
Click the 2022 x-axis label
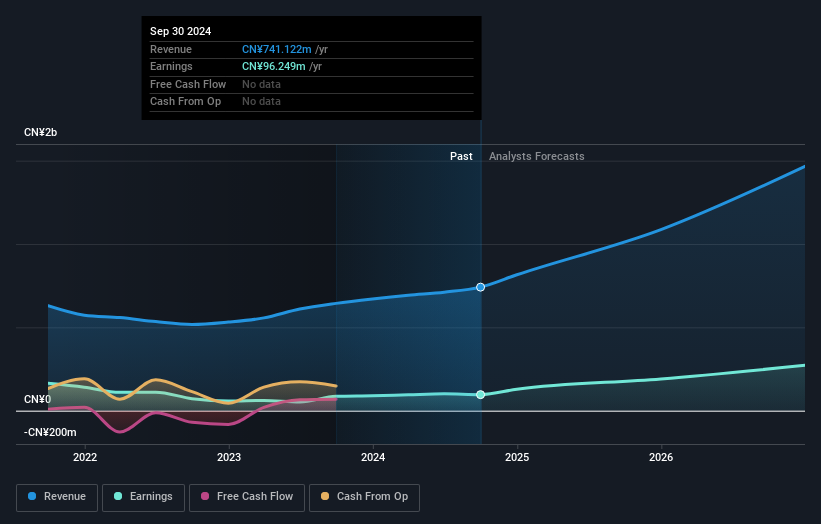85,458
